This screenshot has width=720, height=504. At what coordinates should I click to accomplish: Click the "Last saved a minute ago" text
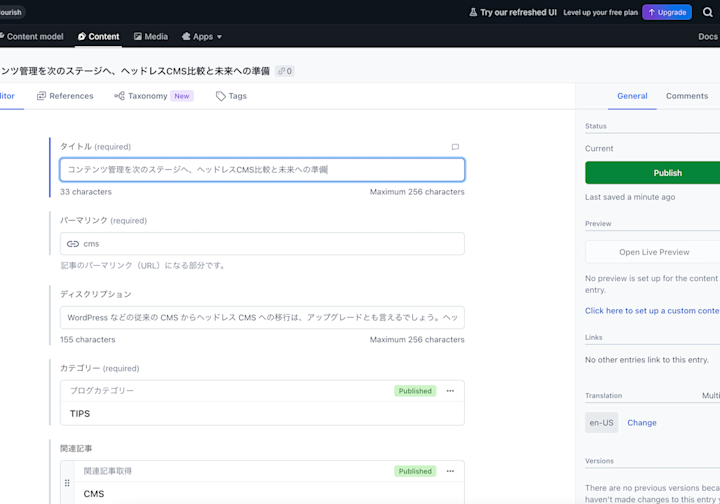click(x=630, y=197)
